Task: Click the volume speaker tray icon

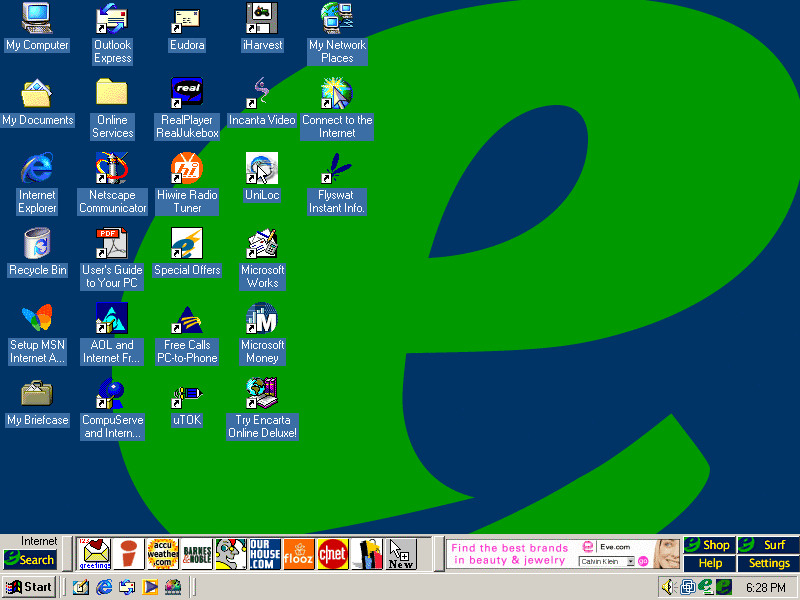Action: (x=668, y=587)
